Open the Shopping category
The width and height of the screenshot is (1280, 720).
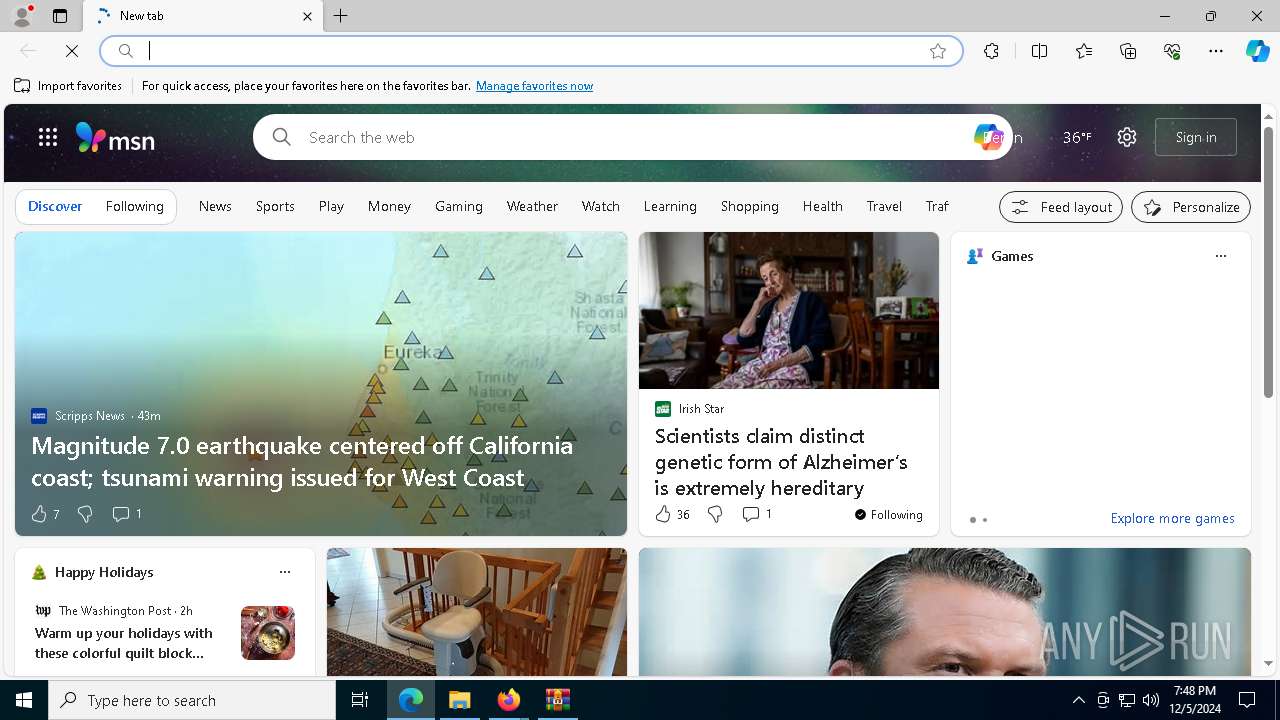click(x=750, y=206)
